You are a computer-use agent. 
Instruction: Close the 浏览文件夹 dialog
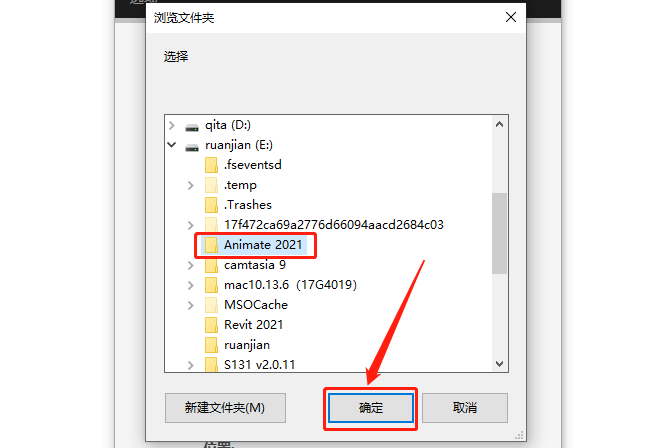point(511,18)
